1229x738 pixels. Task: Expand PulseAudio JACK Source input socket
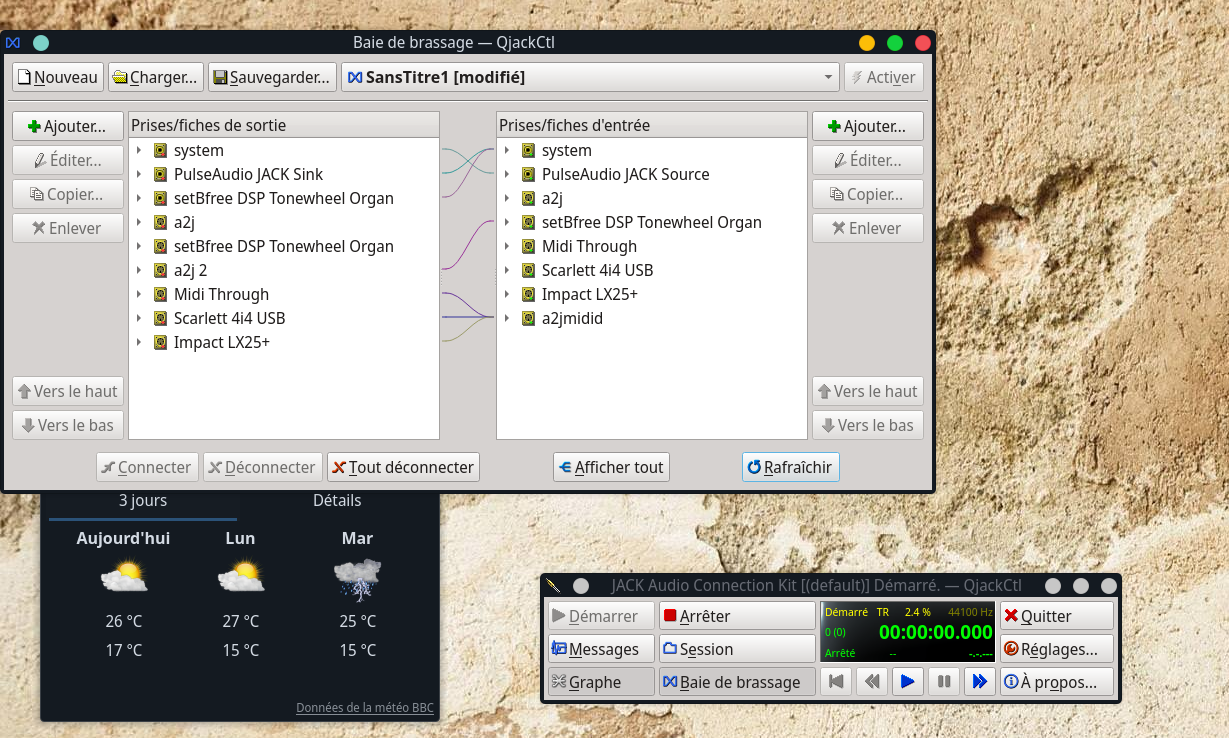click(507, 174)
